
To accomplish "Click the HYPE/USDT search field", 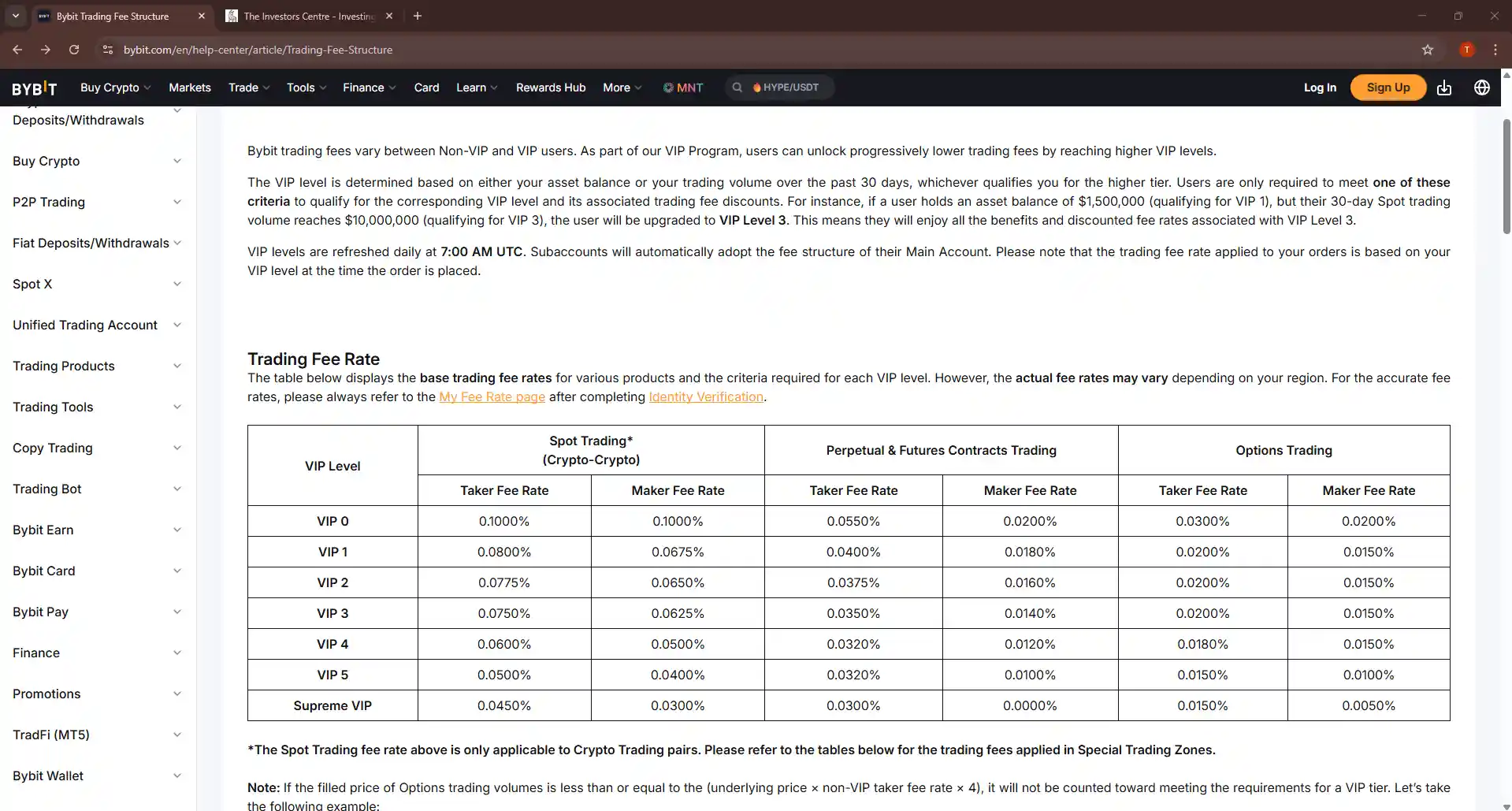I will 780,87.
